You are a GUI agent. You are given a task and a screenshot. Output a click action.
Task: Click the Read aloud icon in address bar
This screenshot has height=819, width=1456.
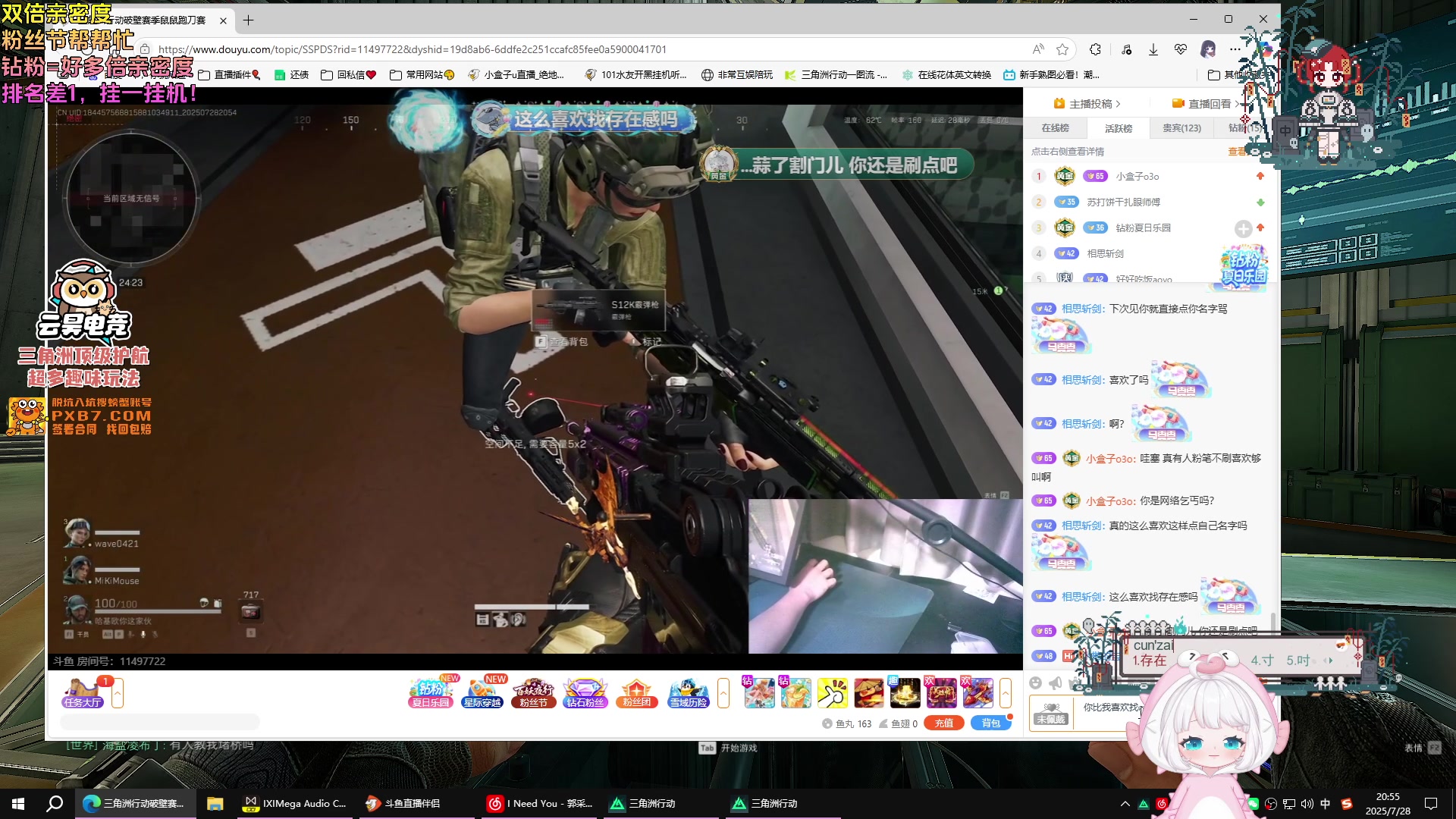[x=1038, y=49]
